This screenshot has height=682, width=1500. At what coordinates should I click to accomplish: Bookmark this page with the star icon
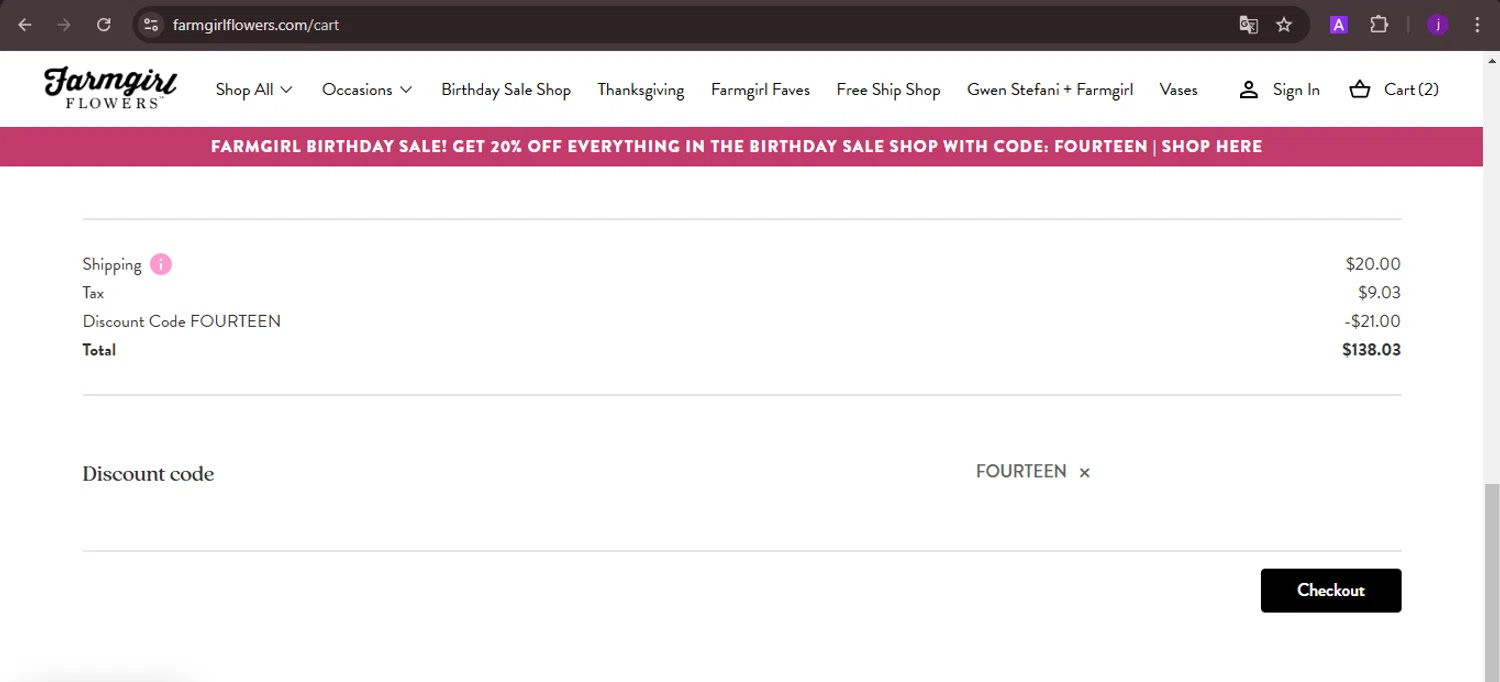1284,25
